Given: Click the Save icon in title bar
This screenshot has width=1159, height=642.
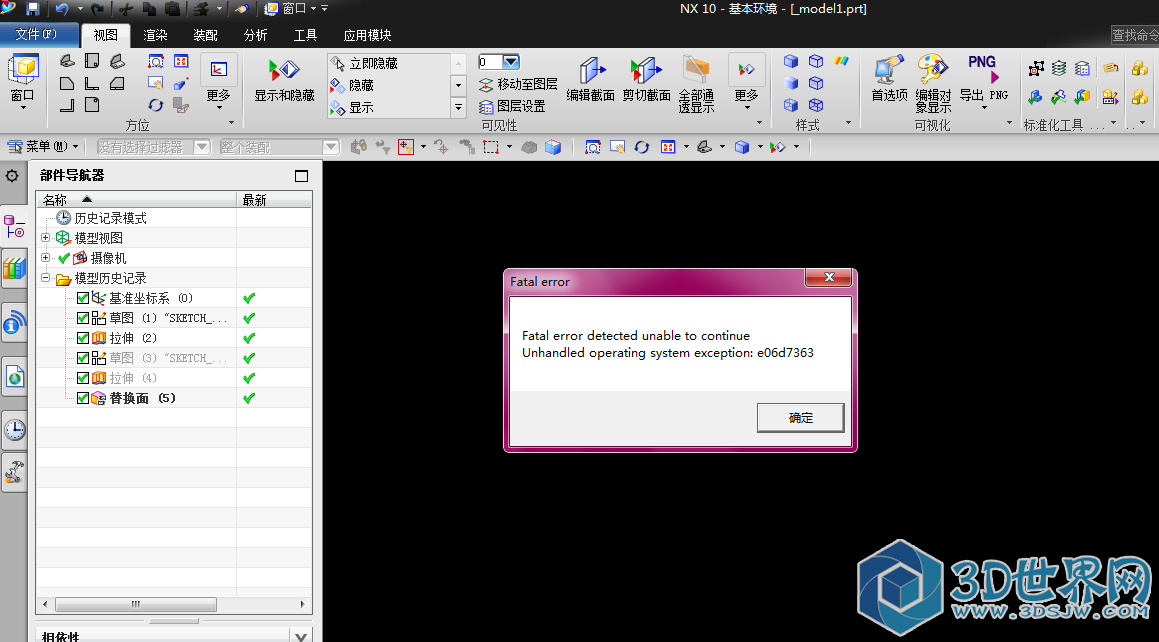Looking at the screenshot, I should tap(33, 9).
